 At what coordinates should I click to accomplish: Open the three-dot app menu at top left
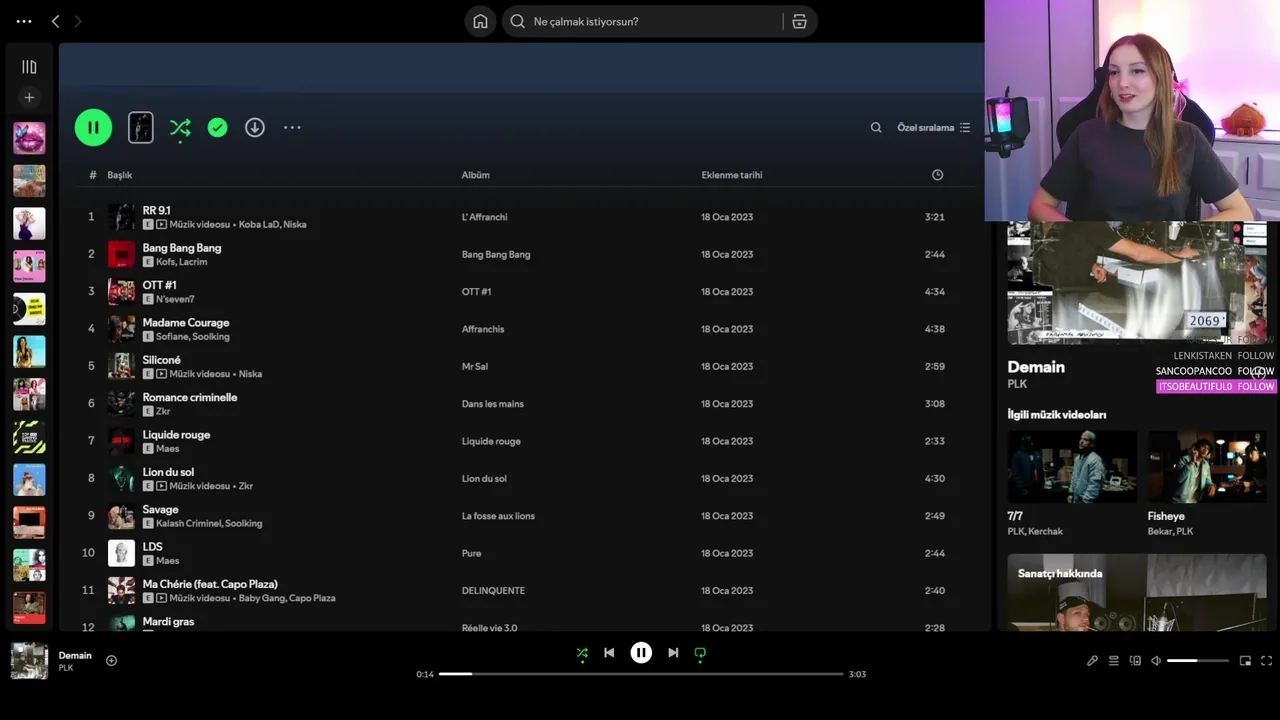tap(24, 21)
